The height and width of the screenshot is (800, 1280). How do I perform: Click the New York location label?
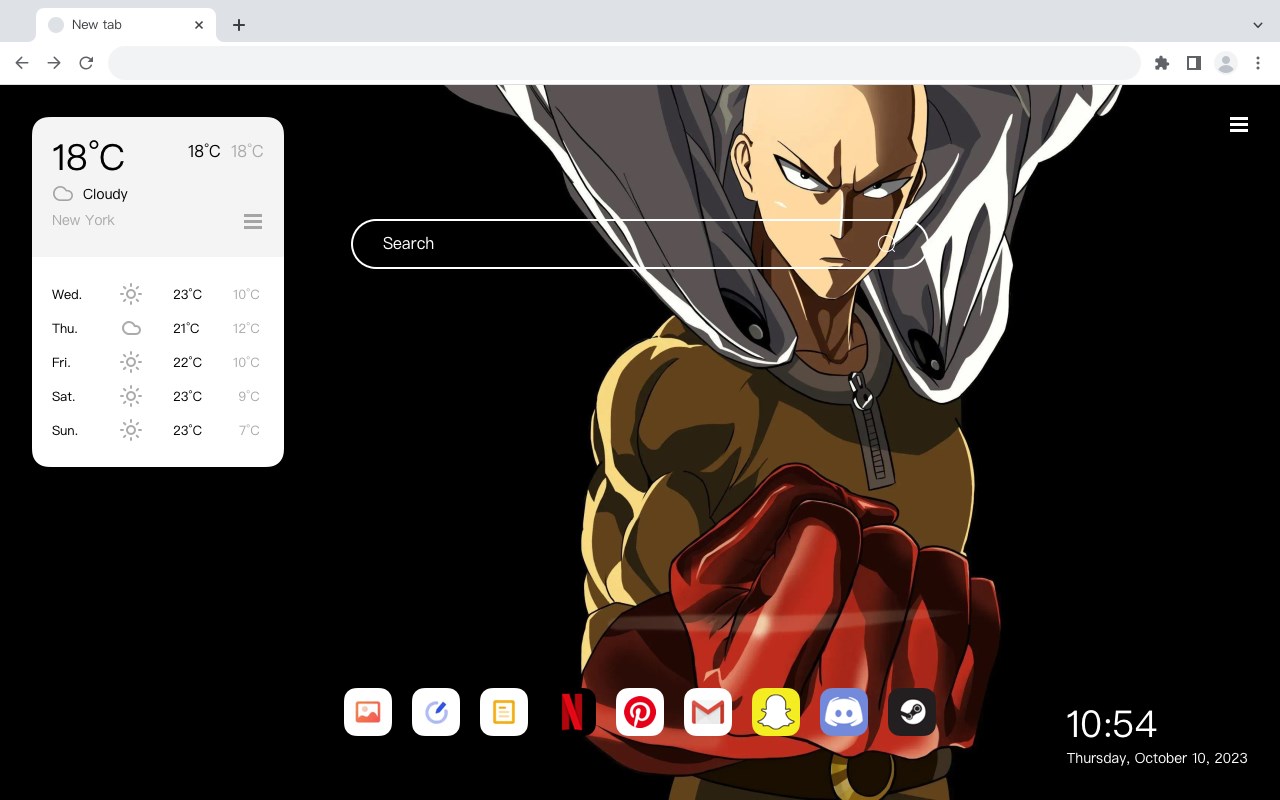[83, 220]
